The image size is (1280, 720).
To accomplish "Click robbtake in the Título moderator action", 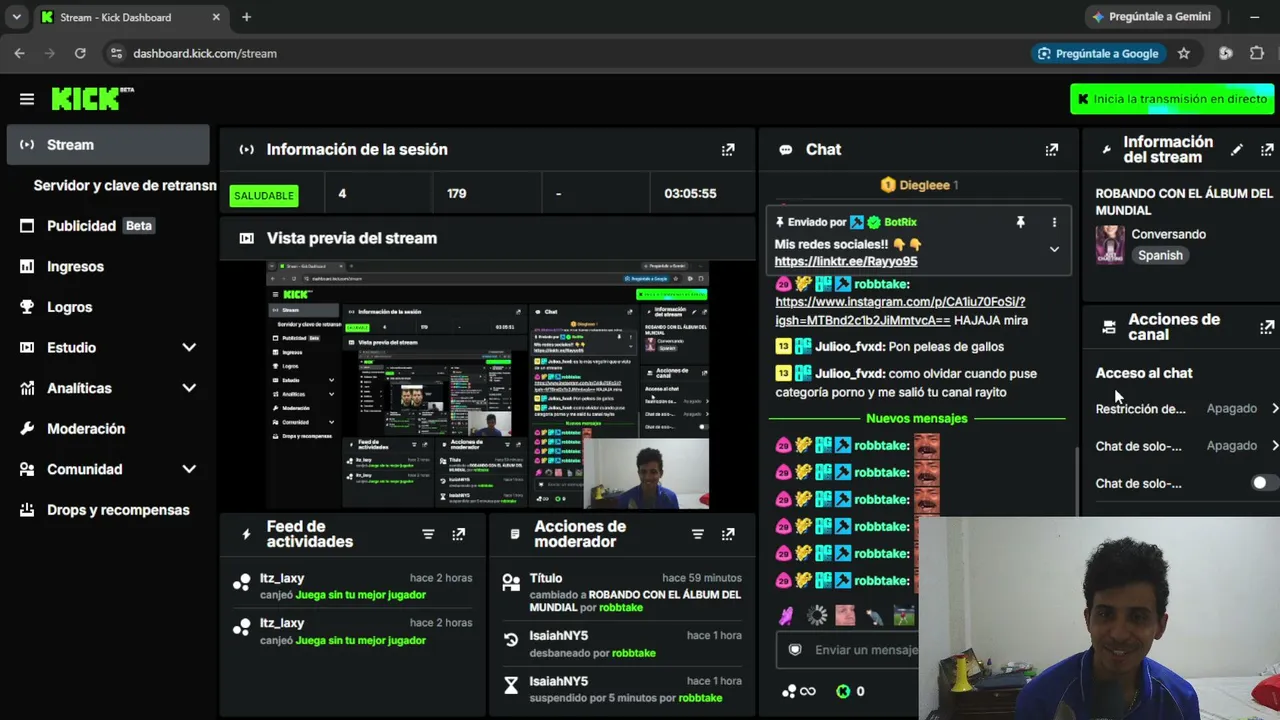I will (620, 608).
